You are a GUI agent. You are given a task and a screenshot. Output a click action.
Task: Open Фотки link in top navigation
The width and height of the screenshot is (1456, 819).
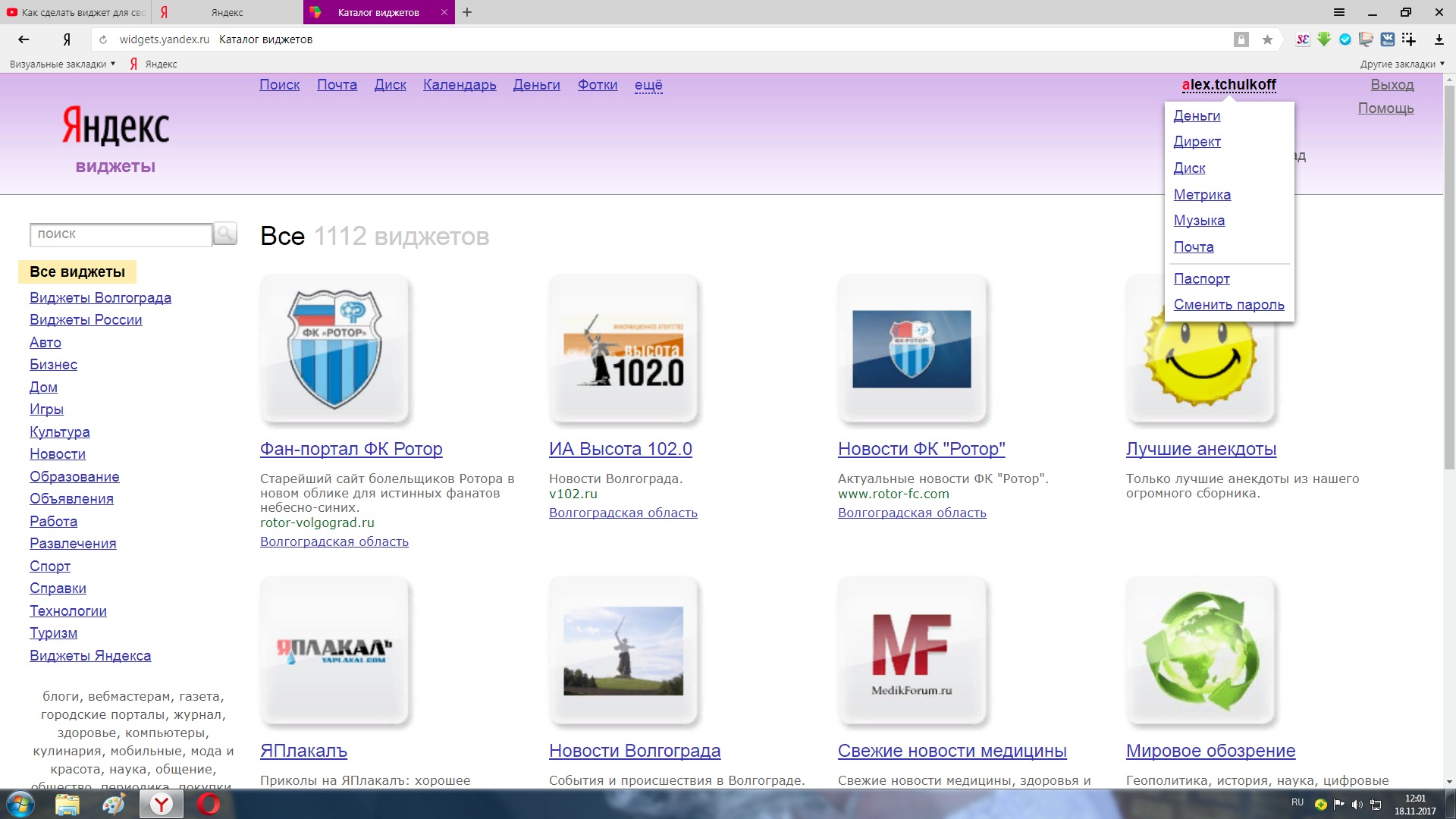[598, 85]
